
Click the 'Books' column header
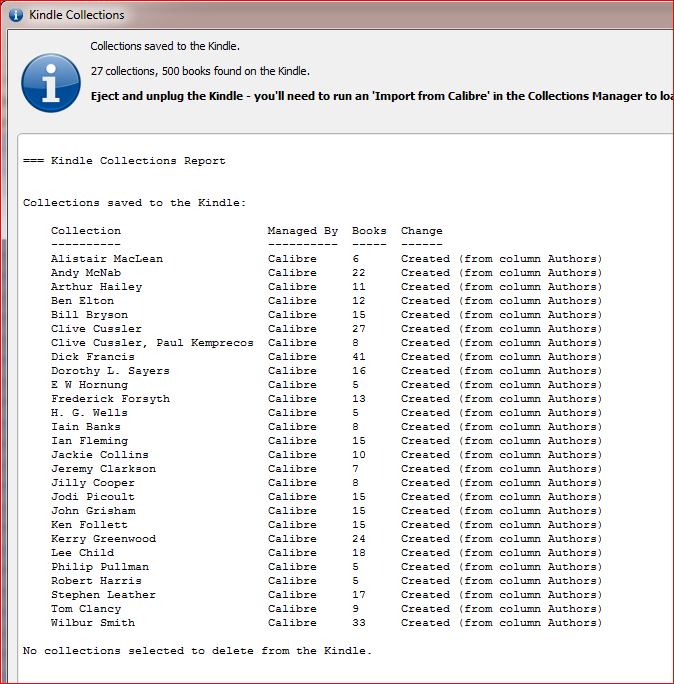coord(369,231)
